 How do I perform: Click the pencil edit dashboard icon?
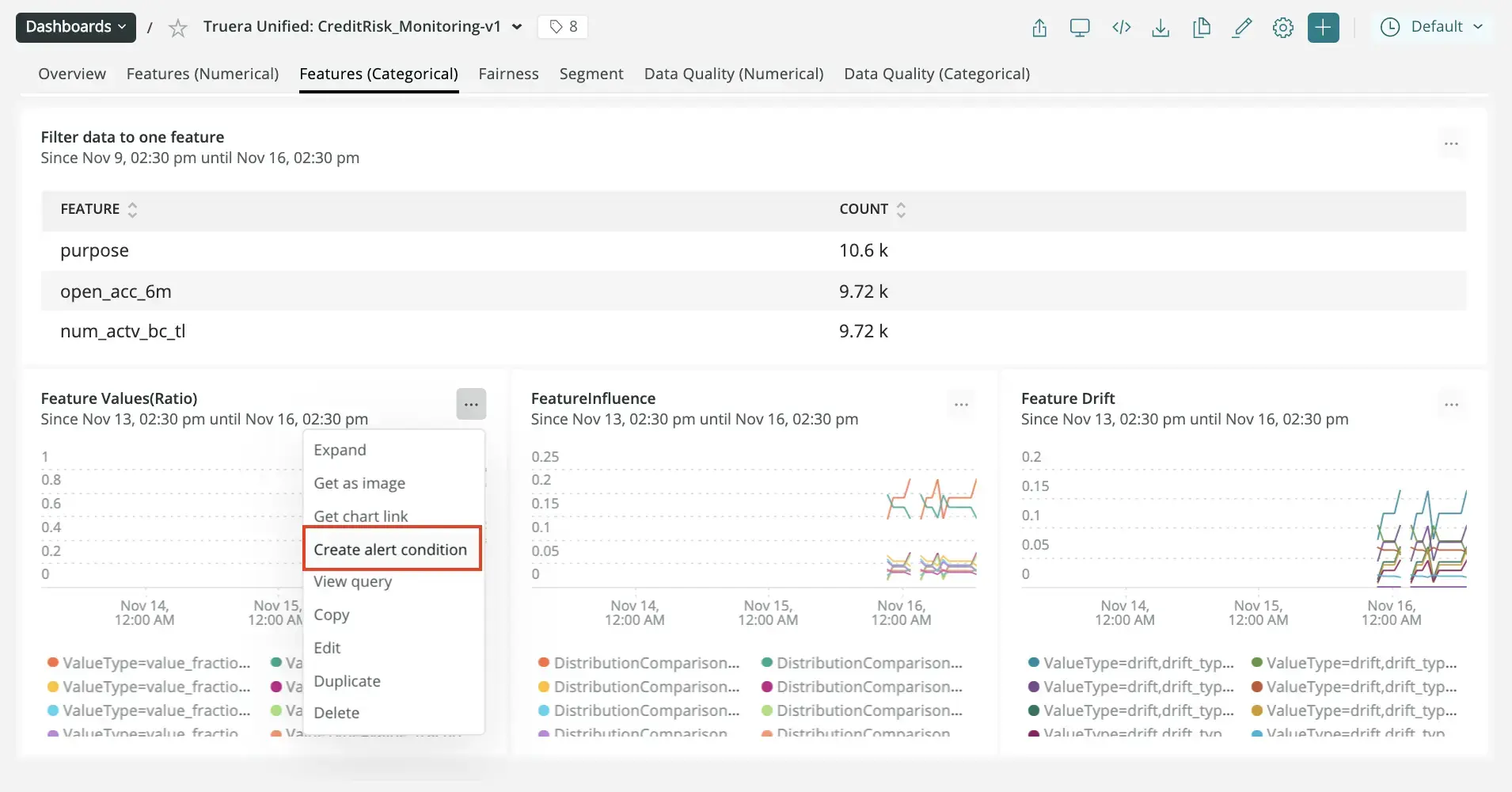click(x=1243, y=28)
